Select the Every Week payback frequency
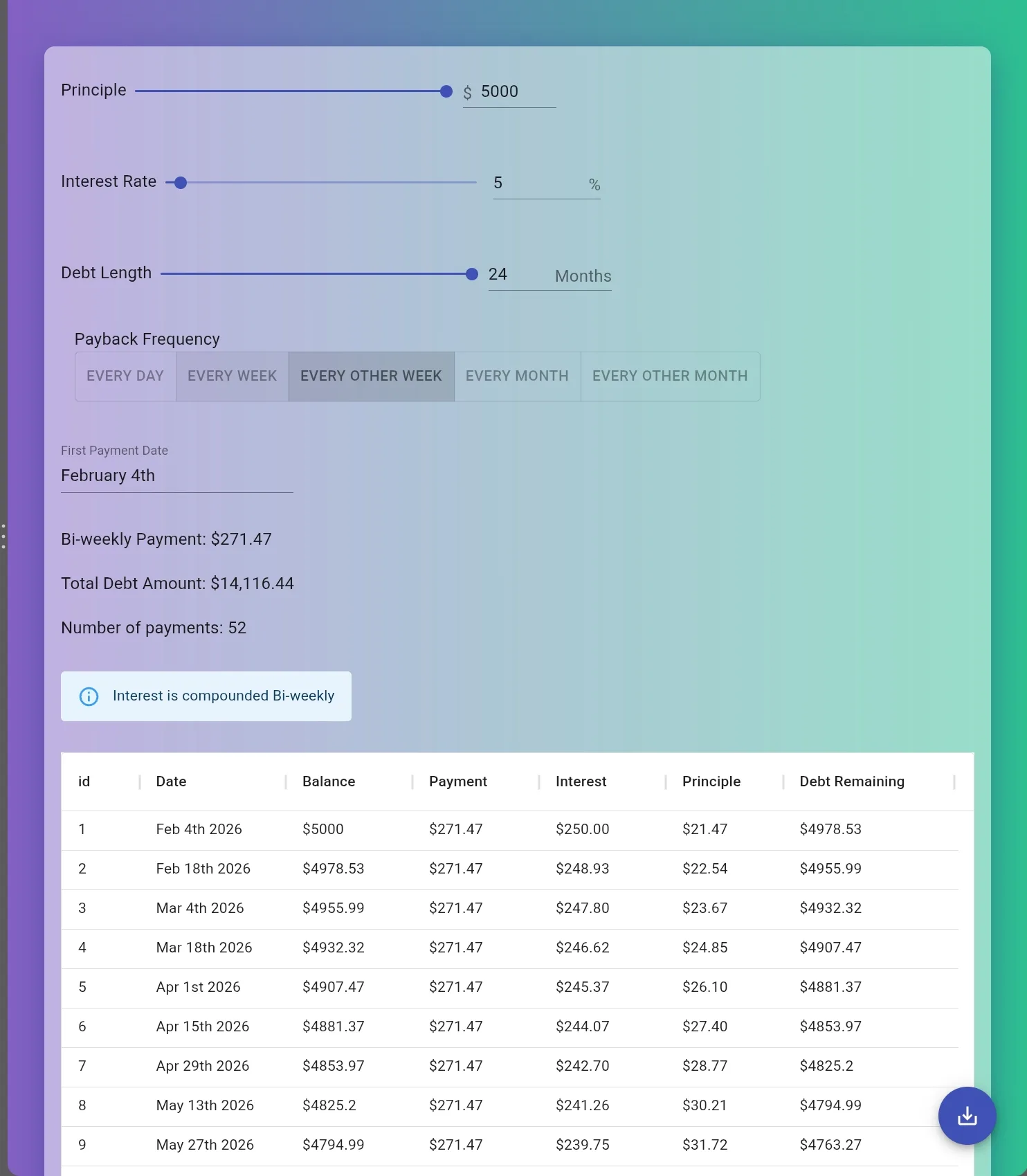The image size is (1027, 1176). (232, 376)
